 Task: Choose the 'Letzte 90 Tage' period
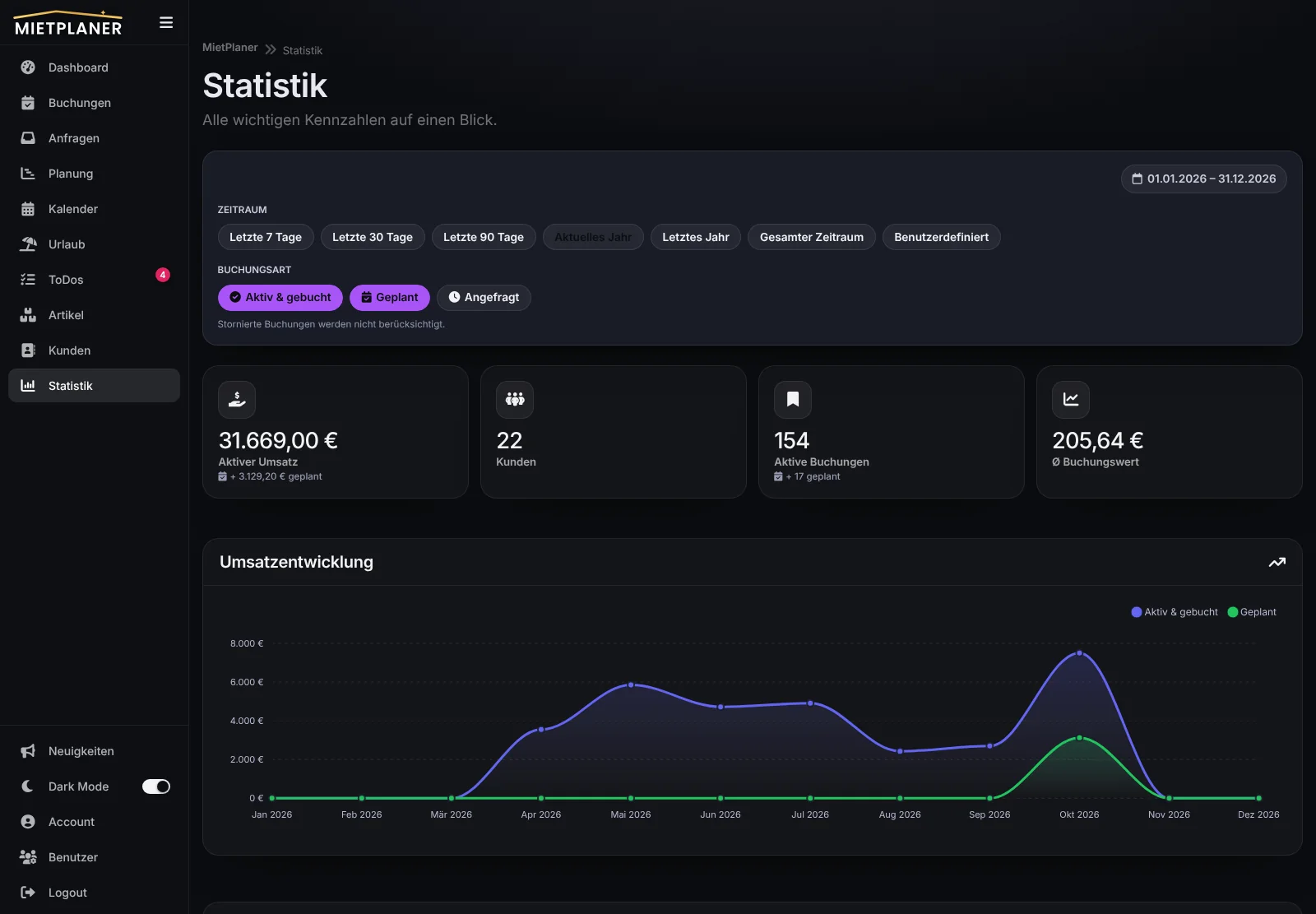[484, 238]
